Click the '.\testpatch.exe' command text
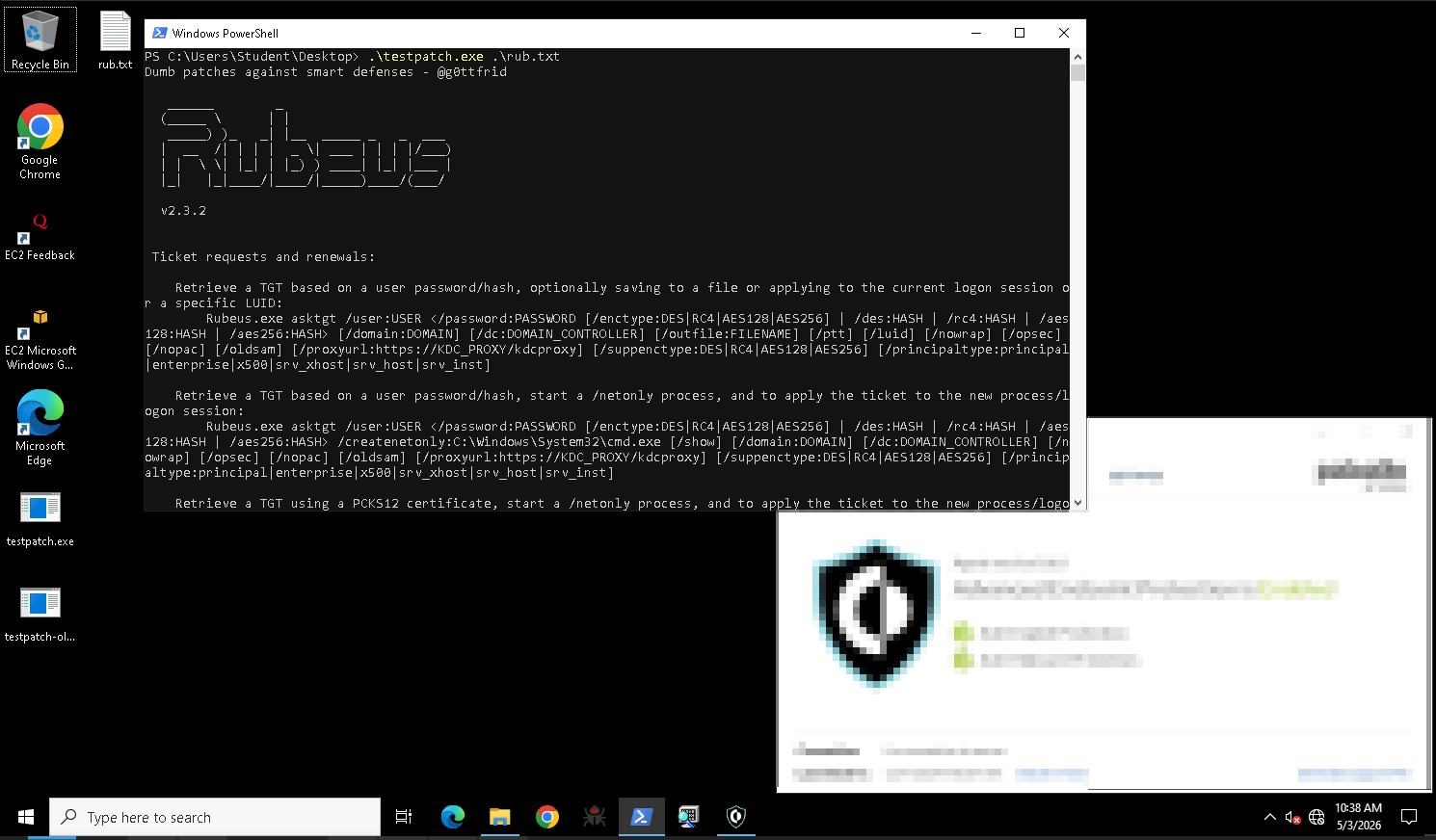 [x=426, y=57]
